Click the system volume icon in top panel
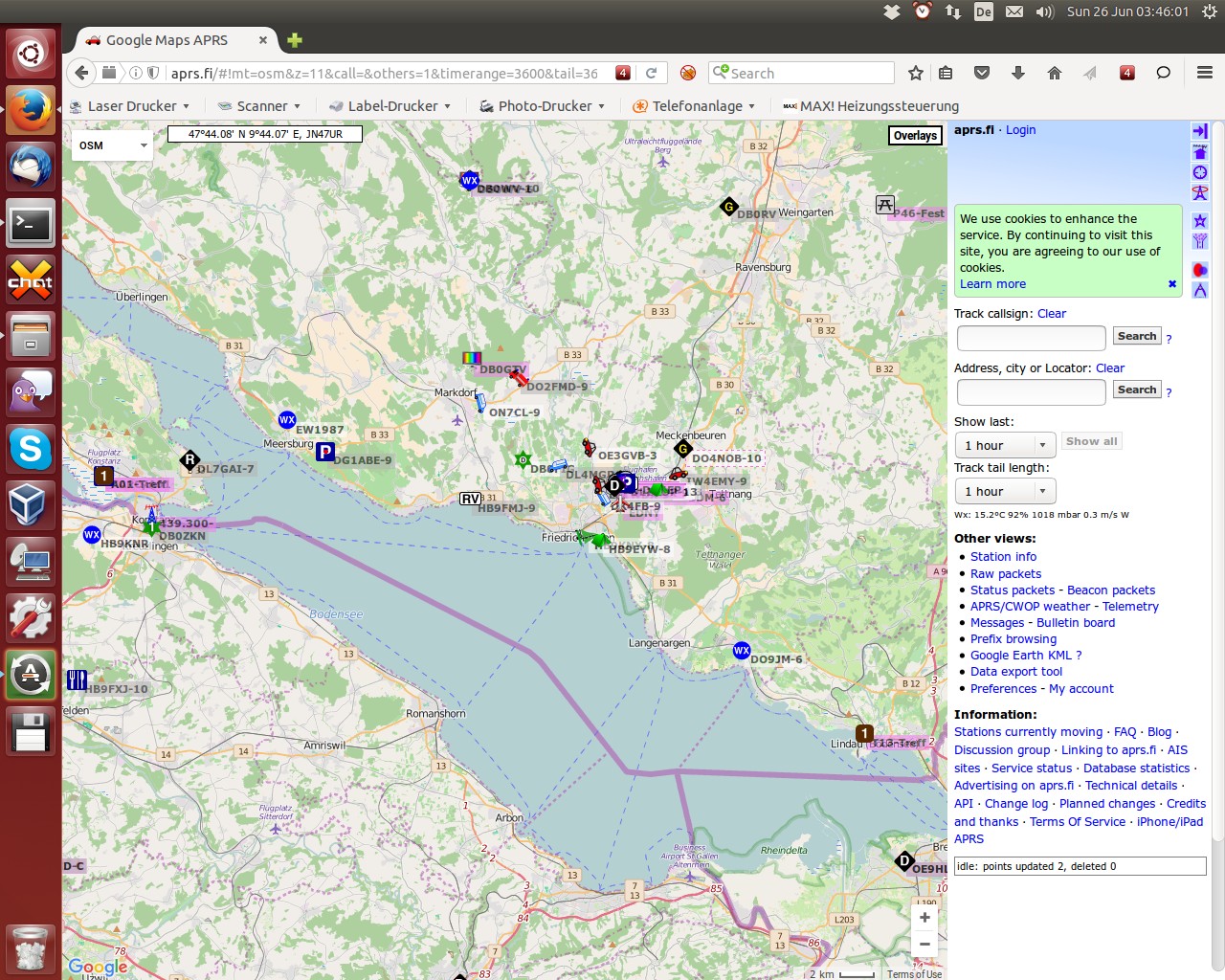This screenshot has height=980, width=1225. click(x=1044, y=11)
